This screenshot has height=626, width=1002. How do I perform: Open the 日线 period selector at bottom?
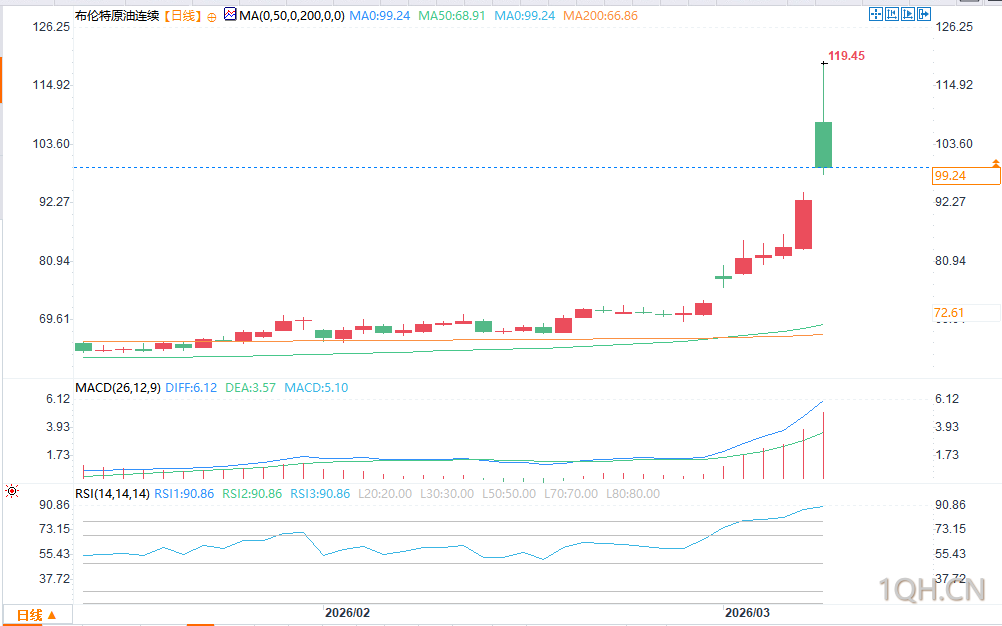tap(36, 615)
